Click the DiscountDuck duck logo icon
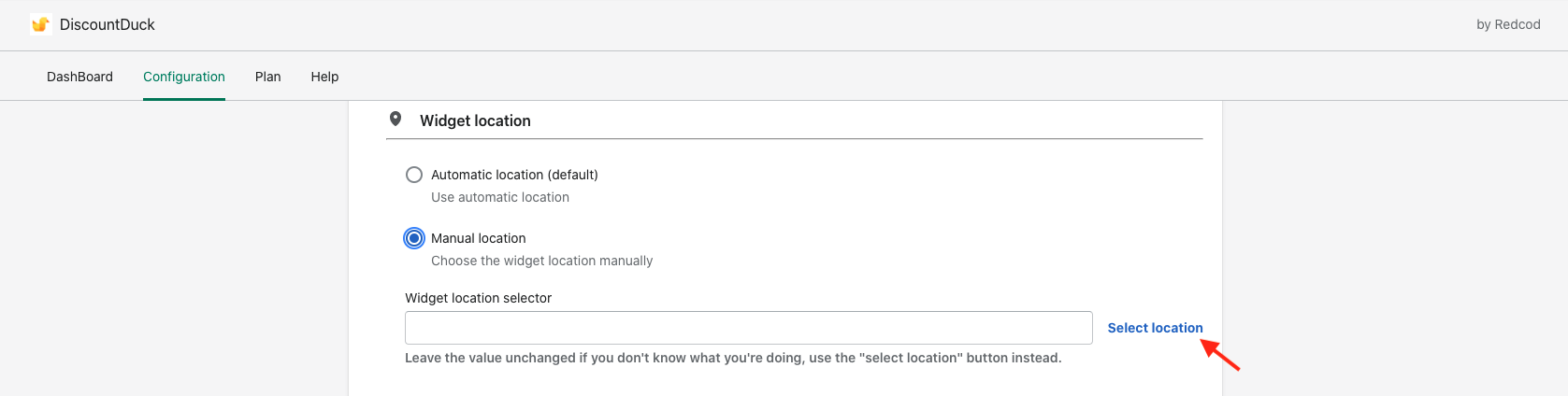 pyautogui.click(x=40, y=24)
